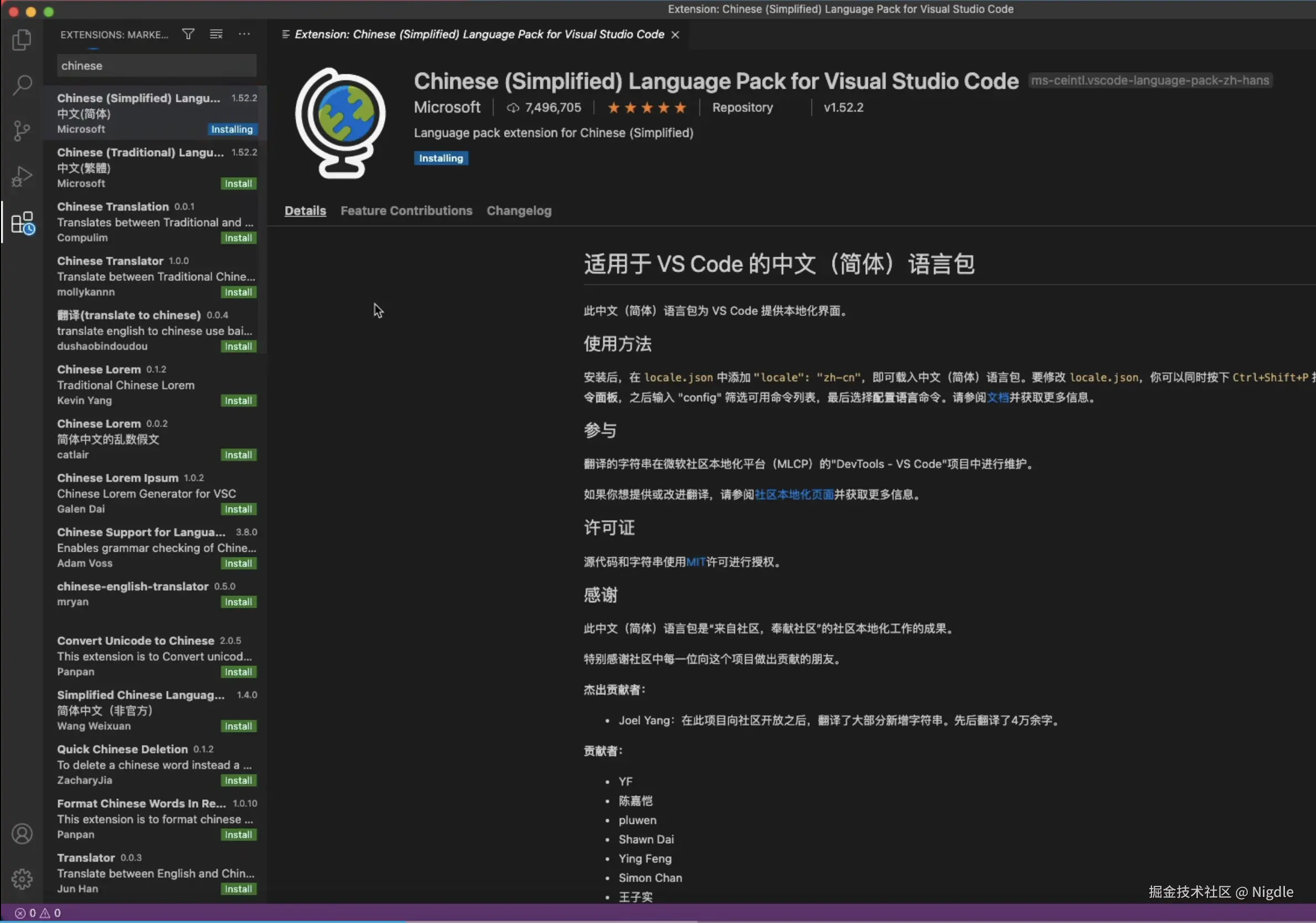
Task: Click the 文档 documentation link
Action: pos(998,398)
